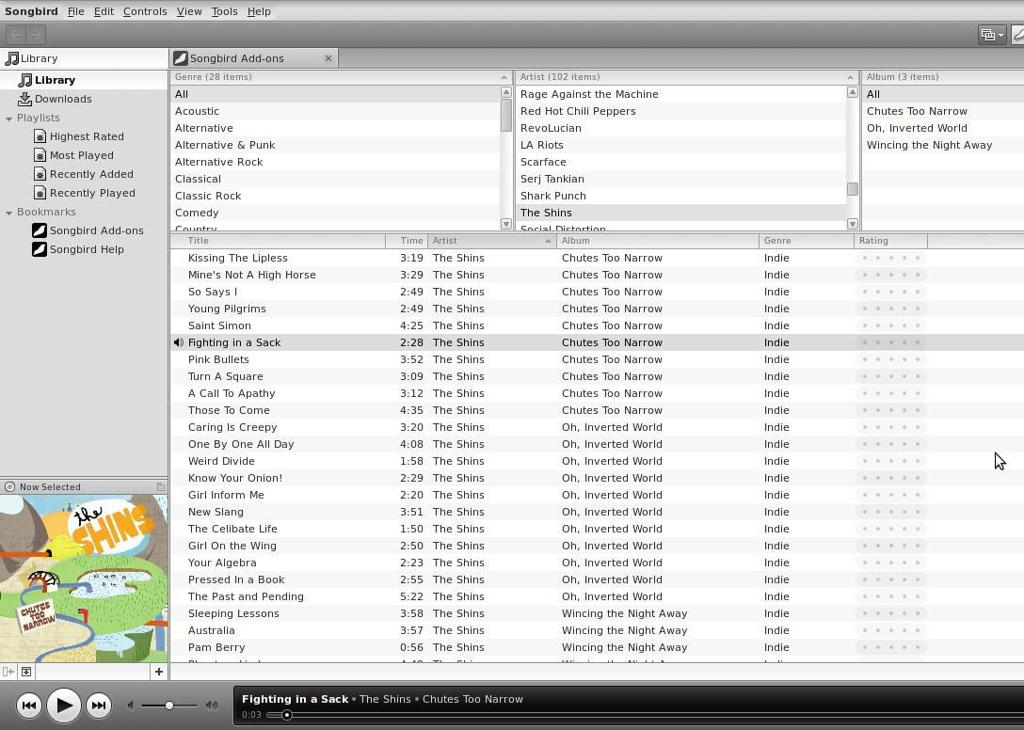Click the Genre filter pane header
This screenshot has height=730, width=1024.
(341, 77)
